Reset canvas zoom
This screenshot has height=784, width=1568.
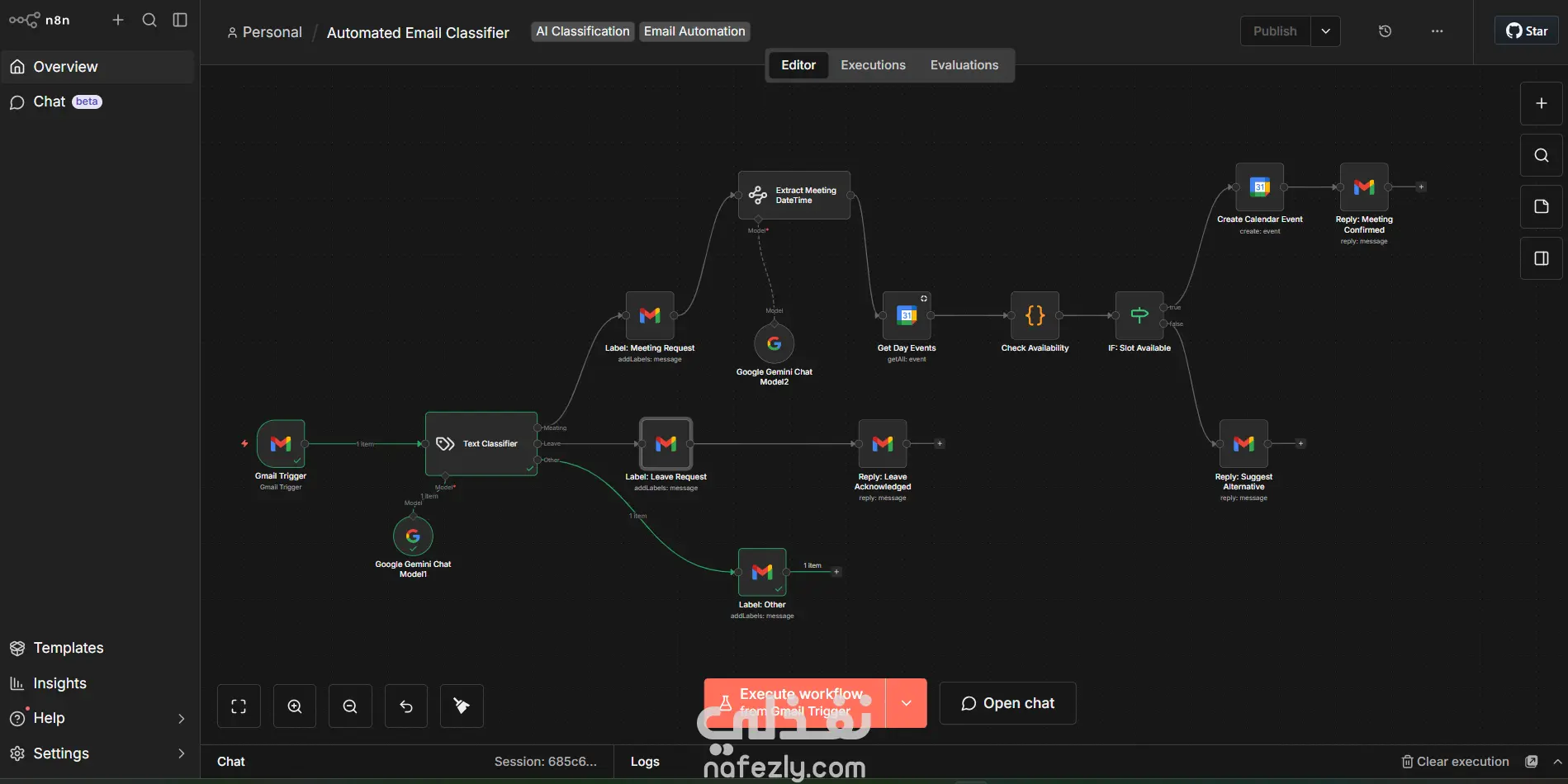406,706
